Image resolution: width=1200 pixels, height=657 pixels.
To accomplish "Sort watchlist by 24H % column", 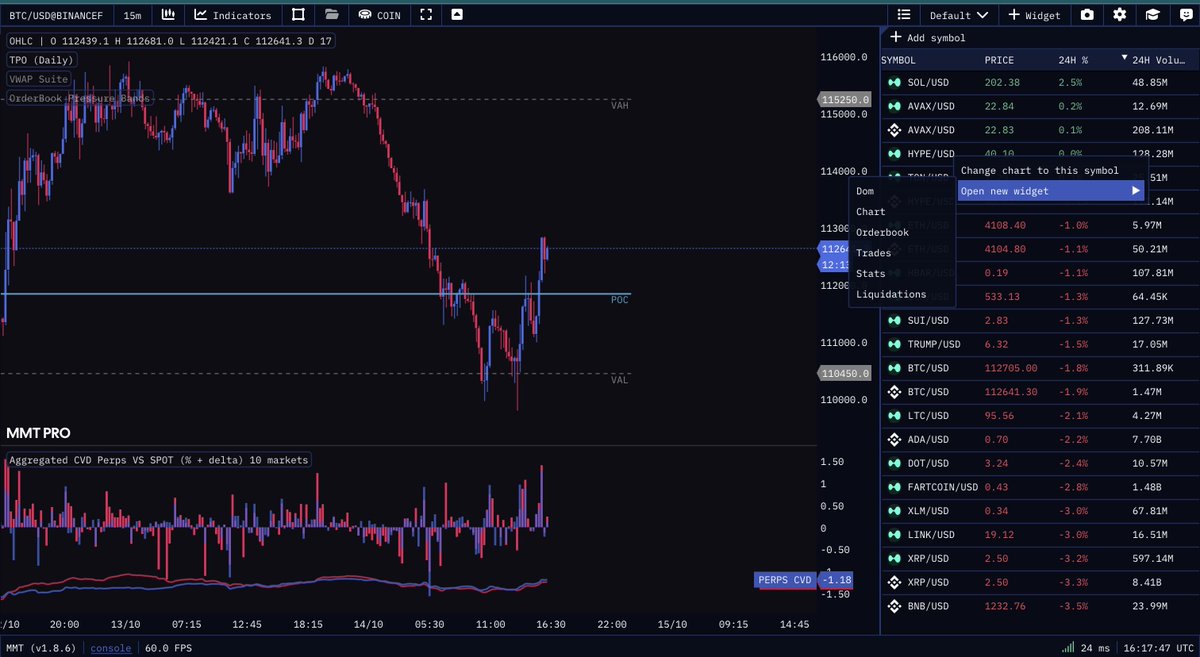I will pyautogui.click(x=1075, y=60).
